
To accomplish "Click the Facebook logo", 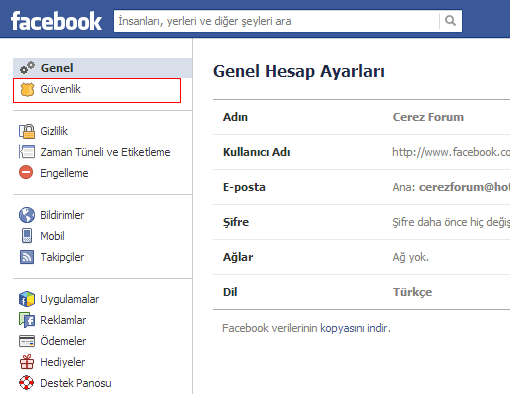I will click(56, 21).
